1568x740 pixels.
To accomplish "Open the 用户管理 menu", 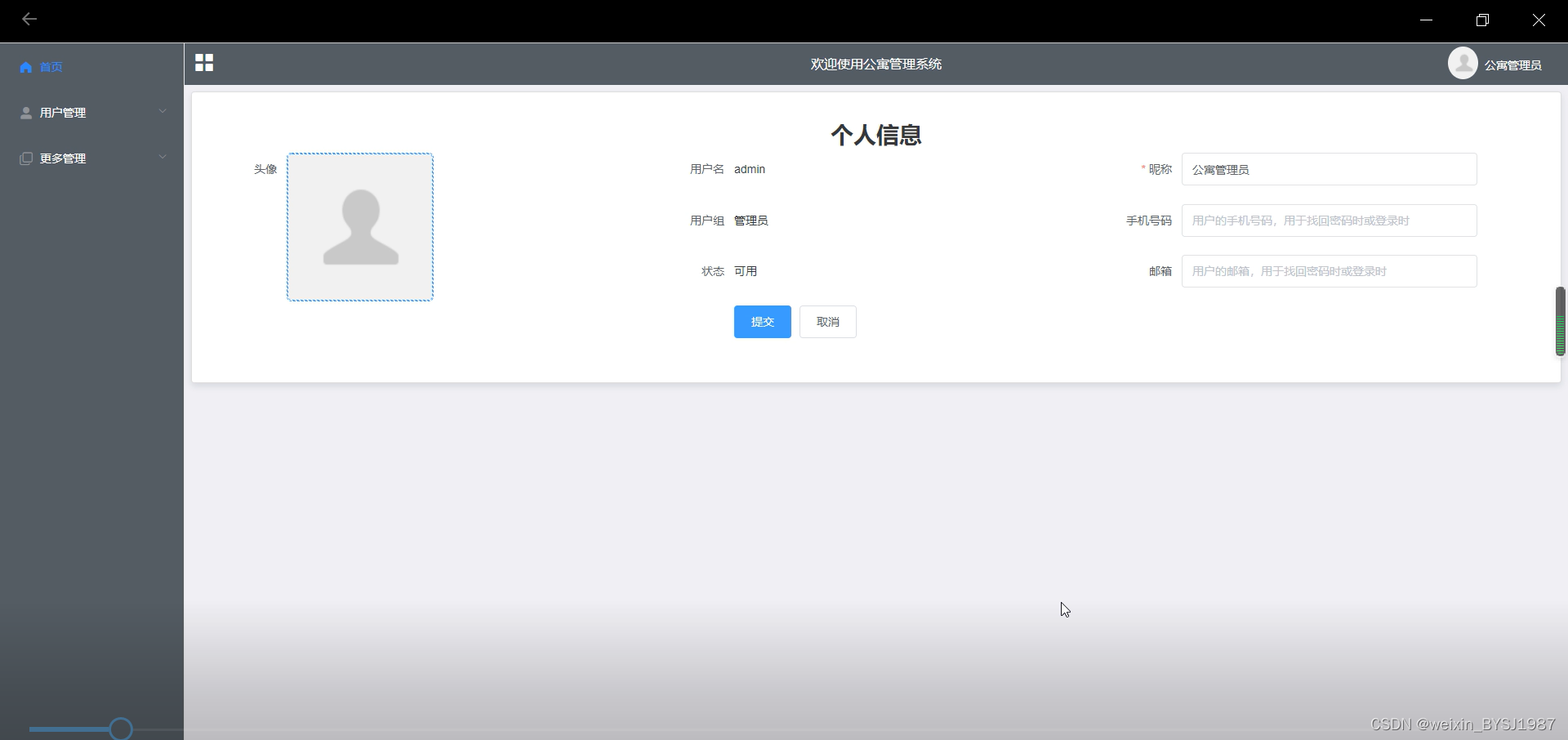I will pyautogui.click(x=91, y=113).
